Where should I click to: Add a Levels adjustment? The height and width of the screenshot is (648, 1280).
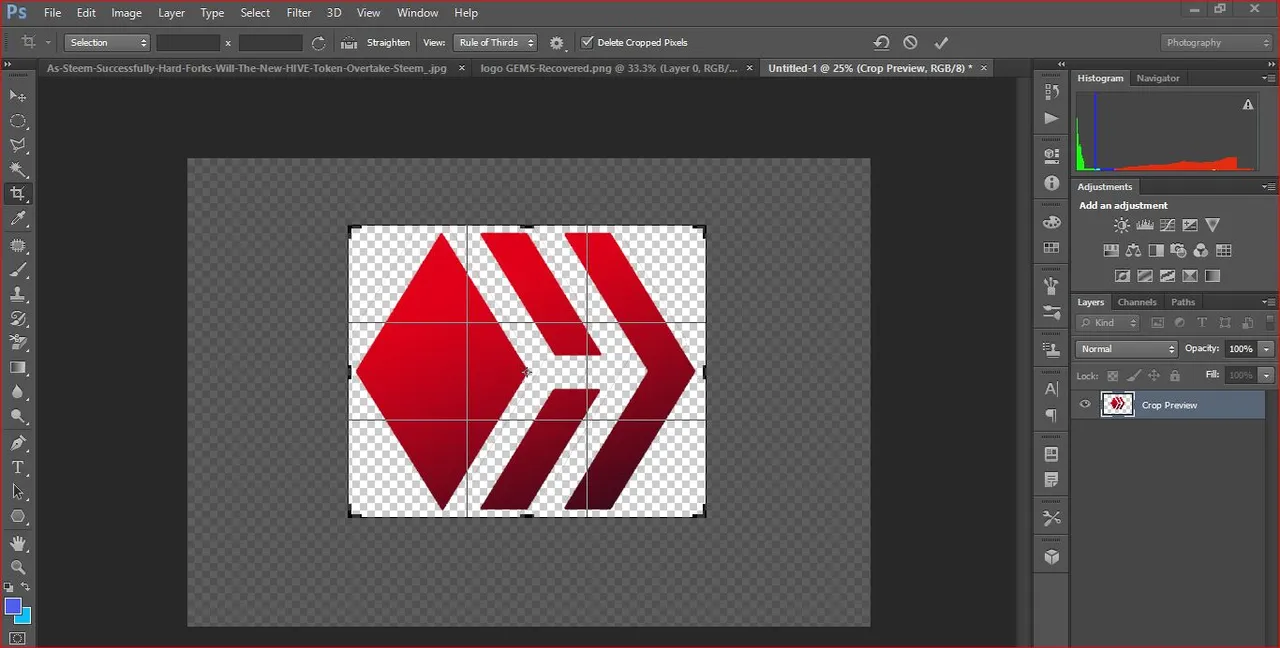coord(1145,226)
